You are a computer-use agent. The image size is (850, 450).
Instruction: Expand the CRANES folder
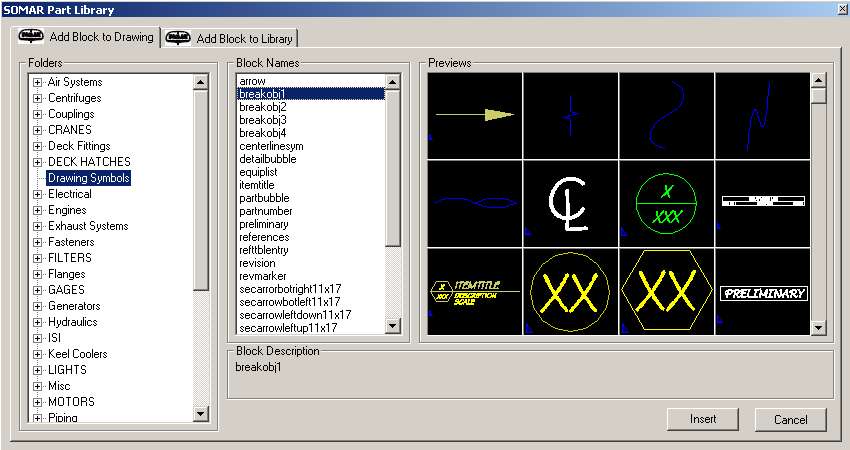(37, 130)
